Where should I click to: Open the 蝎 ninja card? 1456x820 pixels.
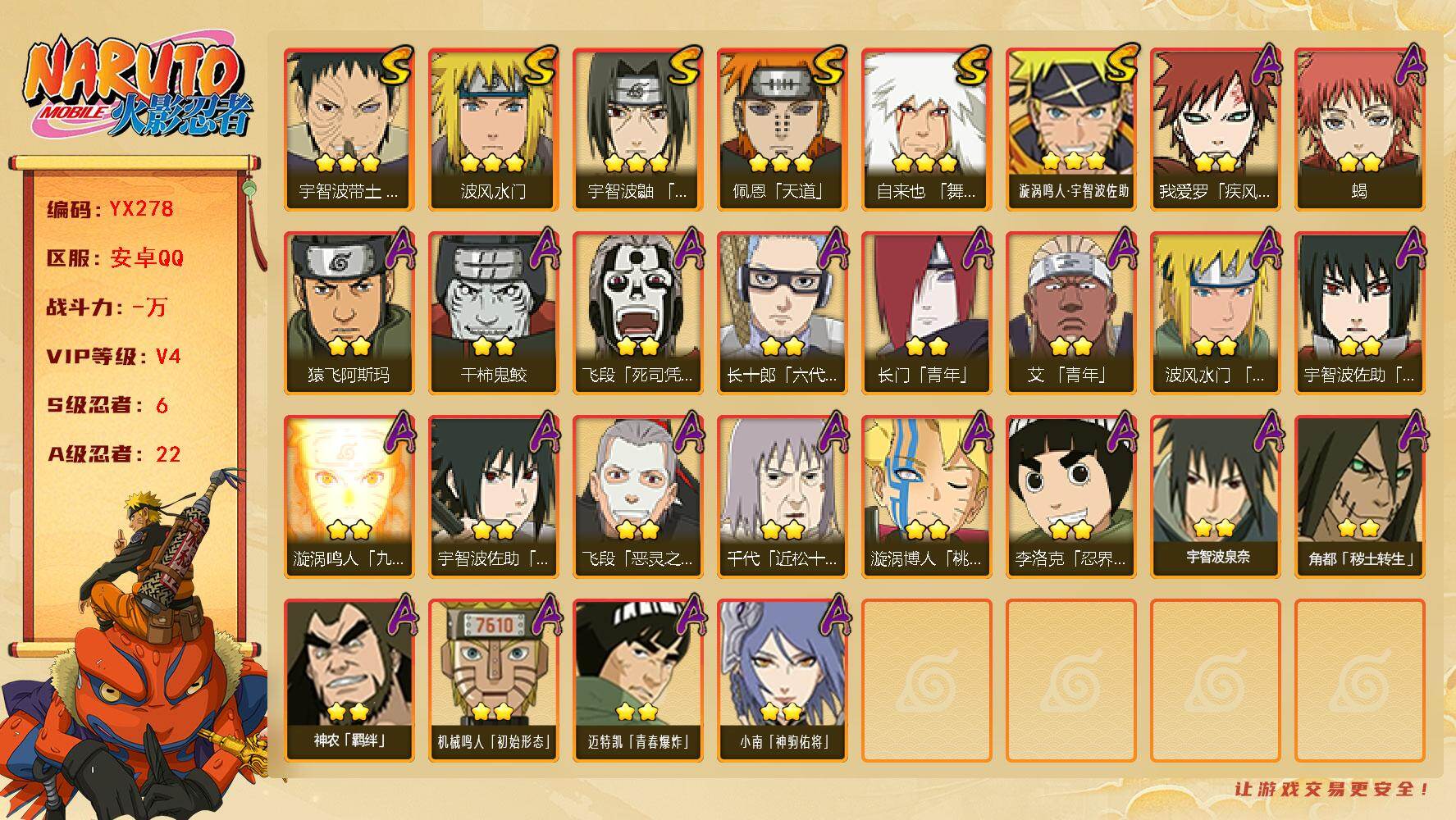coord(1359,129)
